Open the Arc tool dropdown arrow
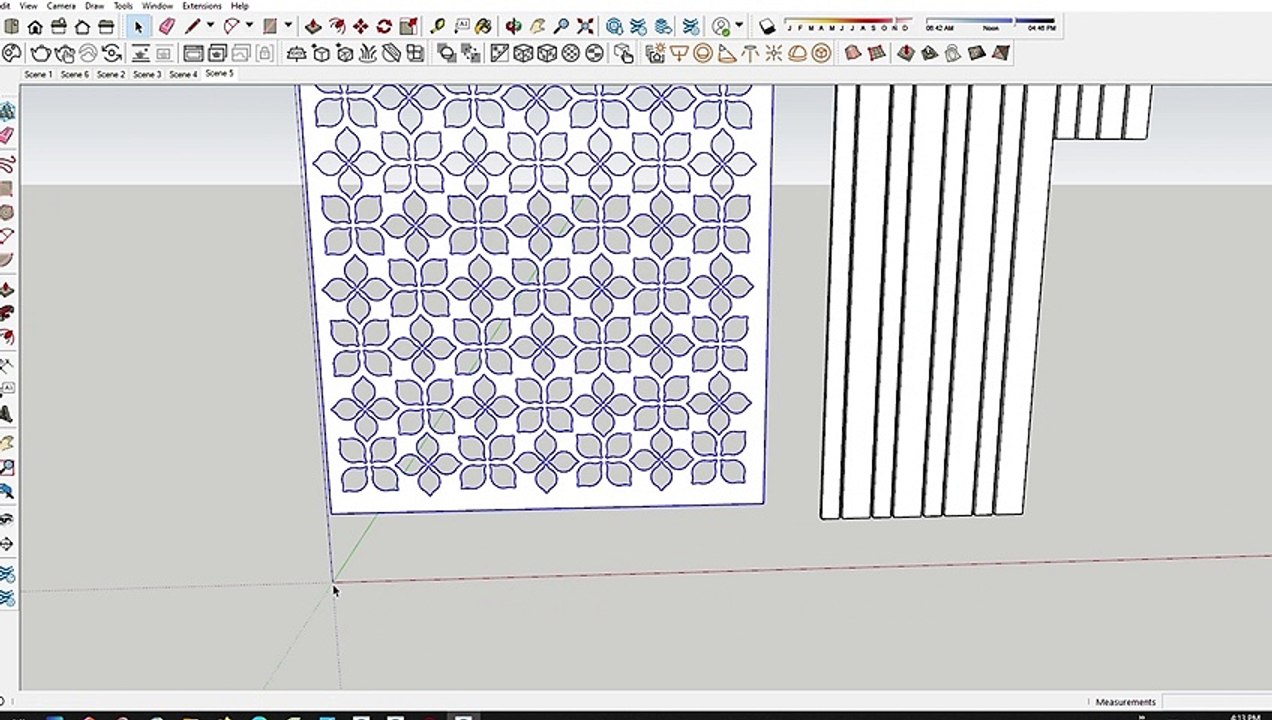 click(249, 26)
